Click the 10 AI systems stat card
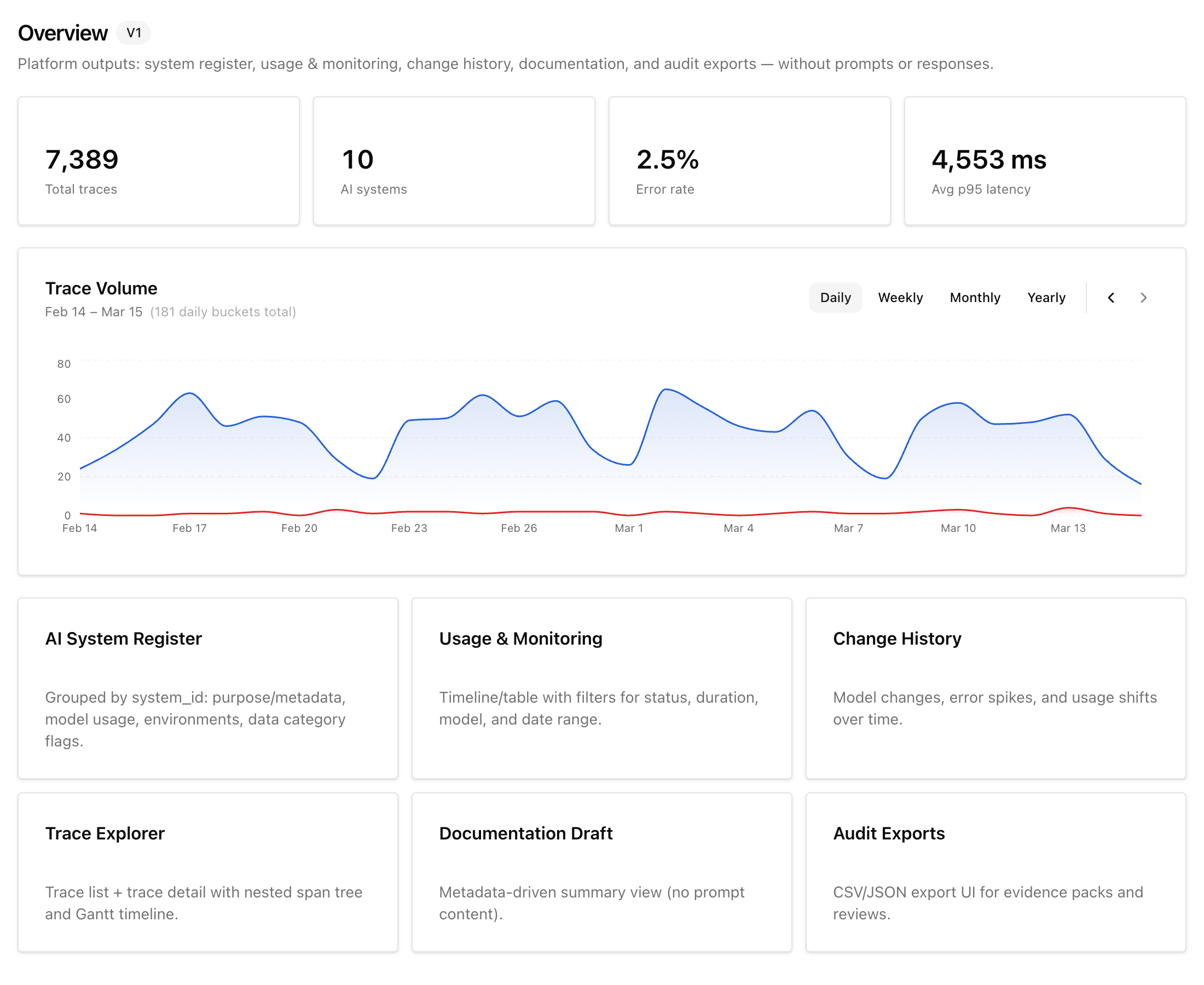Screen dimensions: 1204x985 [454, 161]
